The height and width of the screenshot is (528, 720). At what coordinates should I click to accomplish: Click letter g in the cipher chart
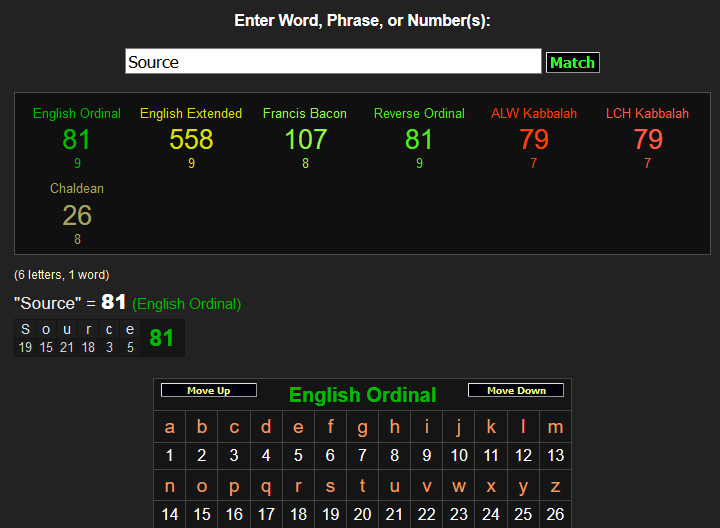point(362,427)
